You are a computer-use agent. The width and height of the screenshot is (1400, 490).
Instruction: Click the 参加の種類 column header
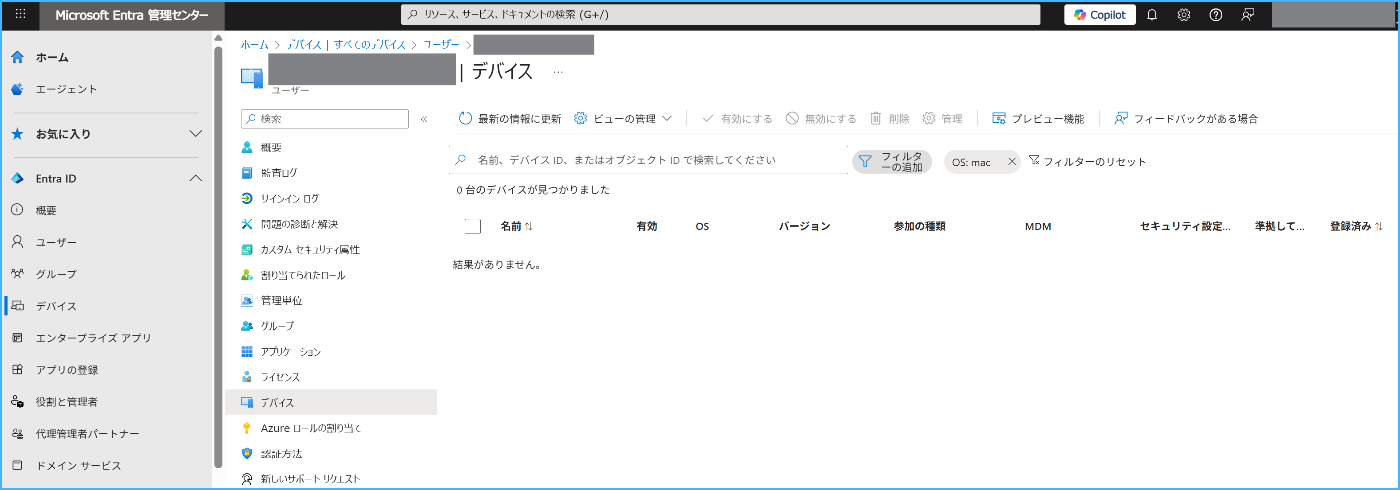point(920,227)
